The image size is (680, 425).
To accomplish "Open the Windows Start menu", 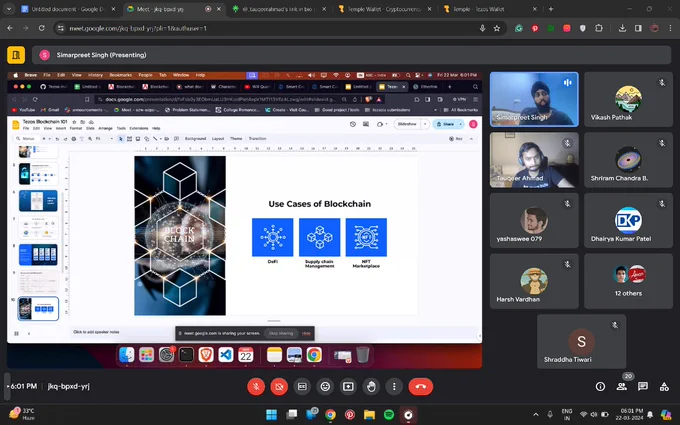I will (271, 415).
